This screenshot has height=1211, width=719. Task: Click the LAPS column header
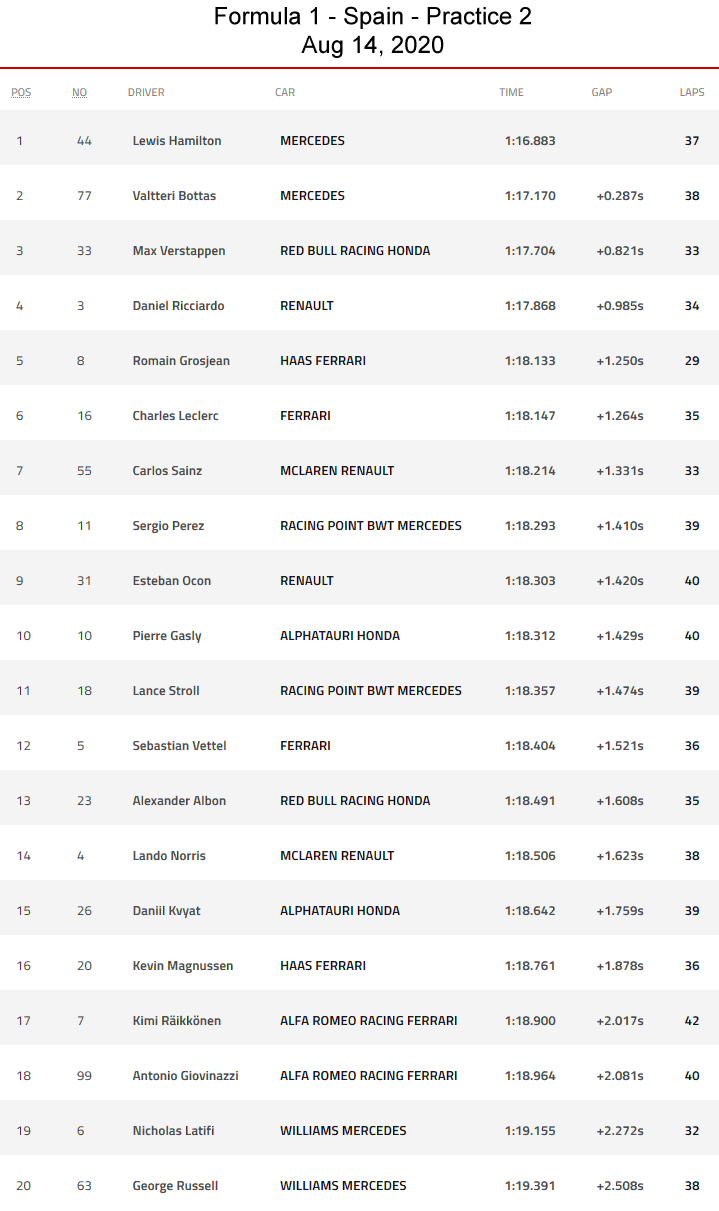tap(692, 92)
